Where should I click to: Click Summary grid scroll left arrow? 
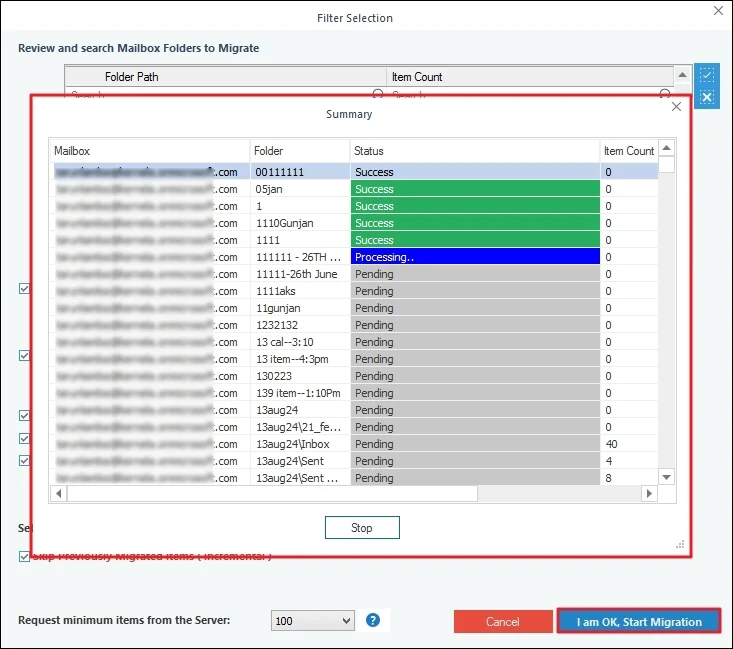[58, 494]
